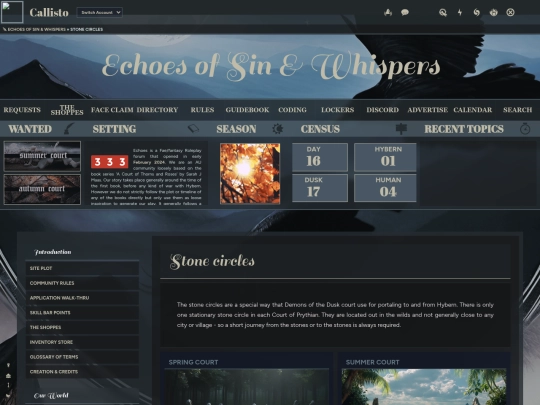540x405 pixels.
Task: Open The Shoppes sidebar link
Action: click(x=82, y=328)
